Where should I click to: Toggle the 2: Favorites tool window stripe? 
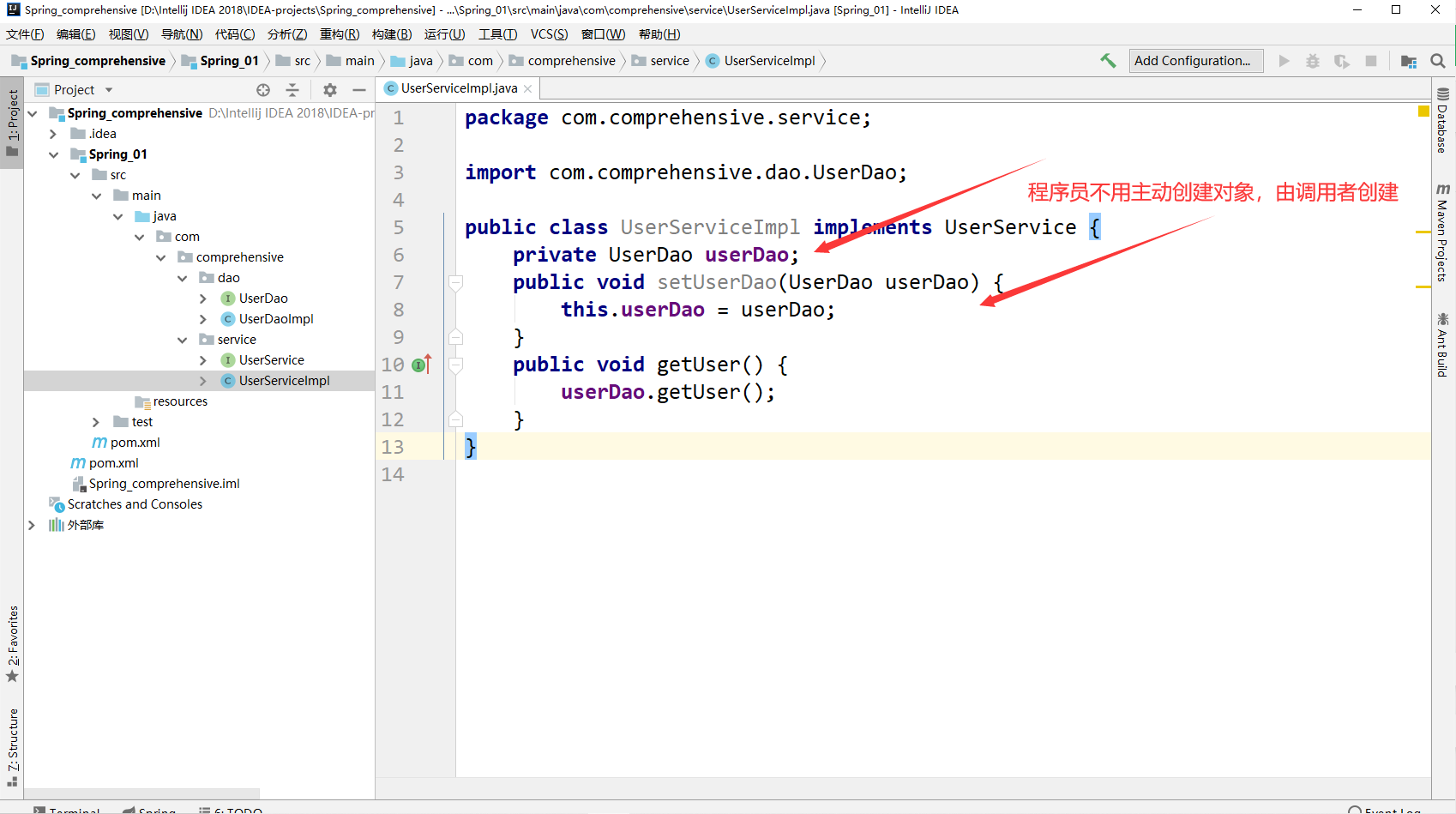(x=12, y=644)
